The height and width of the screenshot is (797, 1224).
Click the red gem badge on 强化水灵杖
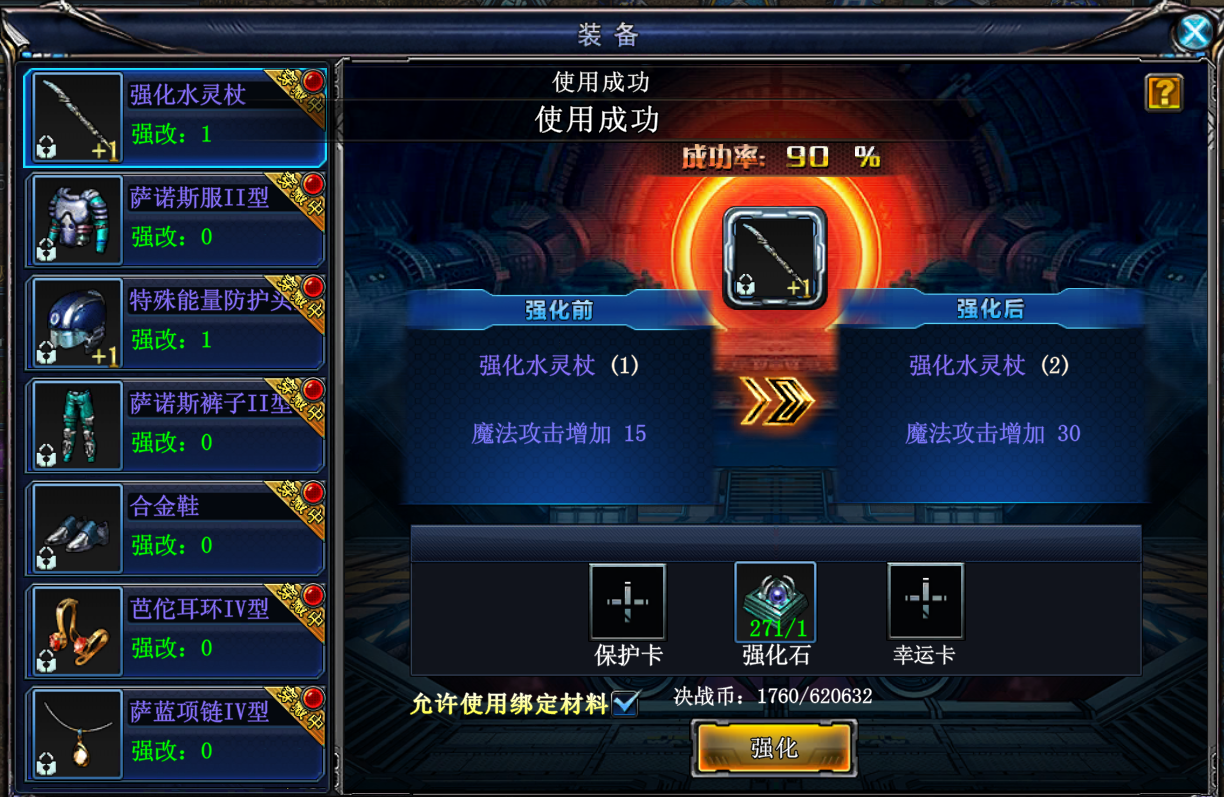314,80
